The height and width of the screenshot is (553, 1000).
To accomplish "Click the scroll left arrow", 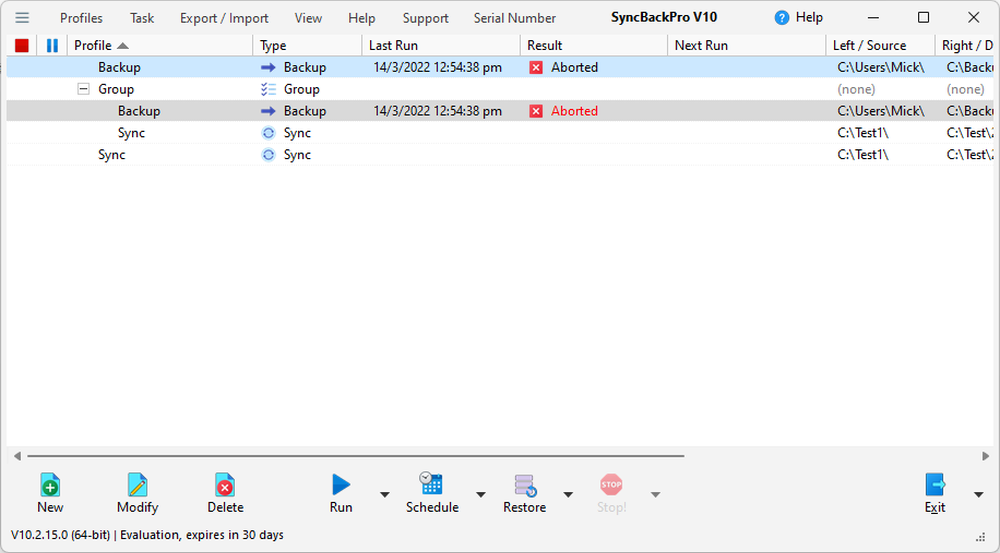I will point(17,456).
